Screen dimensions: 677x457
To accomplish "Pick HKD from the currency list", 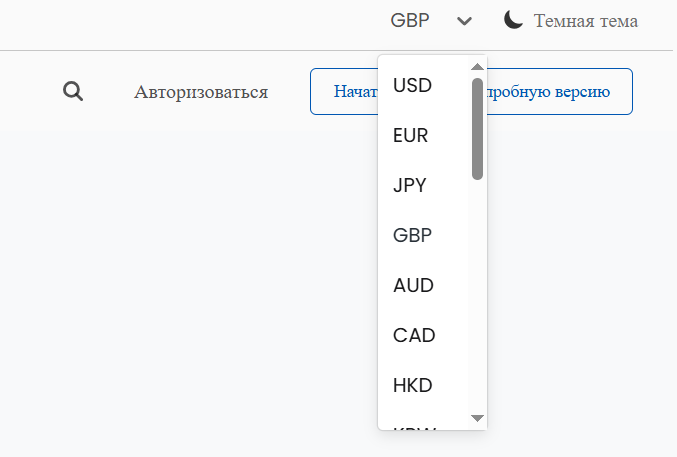I will point(413,384).
